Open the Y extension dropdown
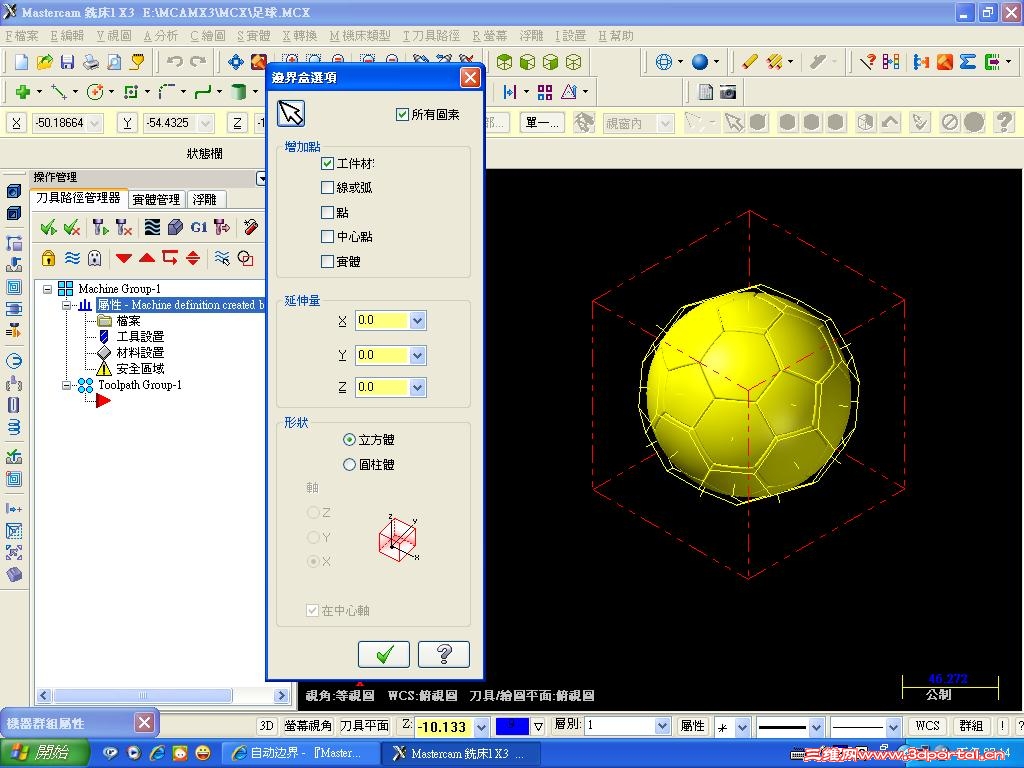Image resolution: width=1024 pixels, height=768 pixels. coord(417,355)
